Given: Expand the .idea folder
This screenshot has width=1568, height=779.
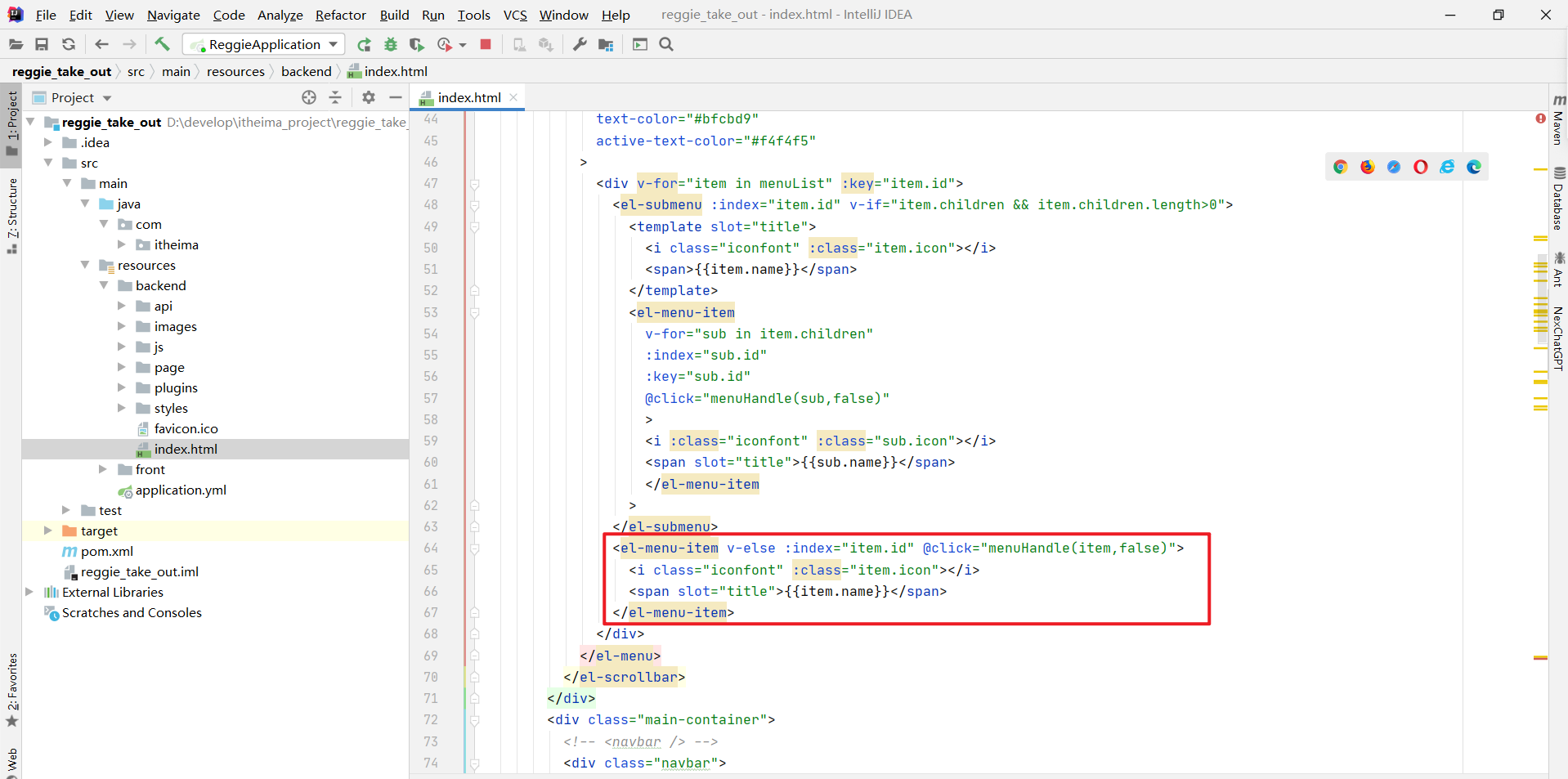Looking at the screenshot, I should point(48,142).
